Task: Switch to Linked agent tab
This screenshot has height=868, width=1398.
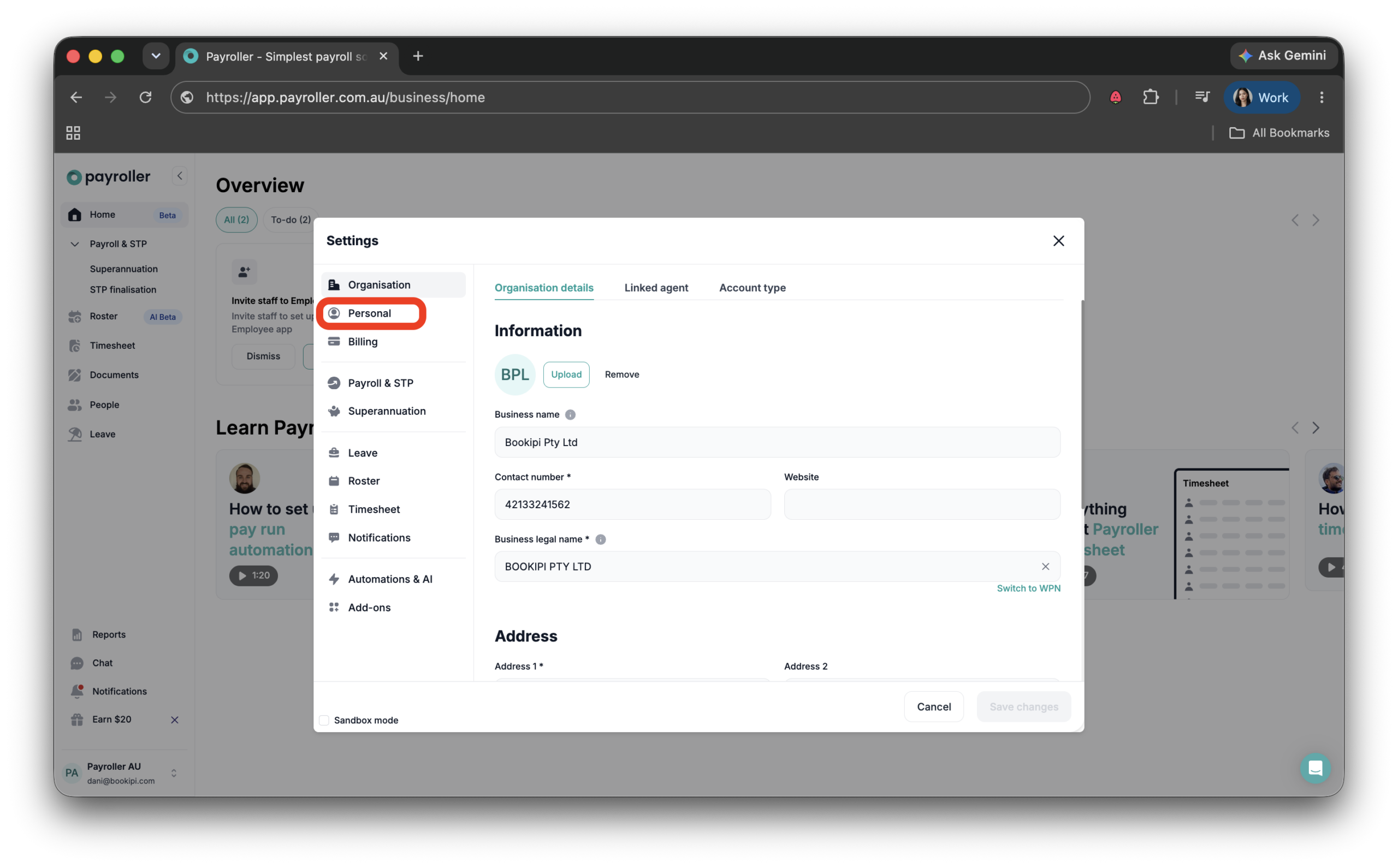Action: 656,288
